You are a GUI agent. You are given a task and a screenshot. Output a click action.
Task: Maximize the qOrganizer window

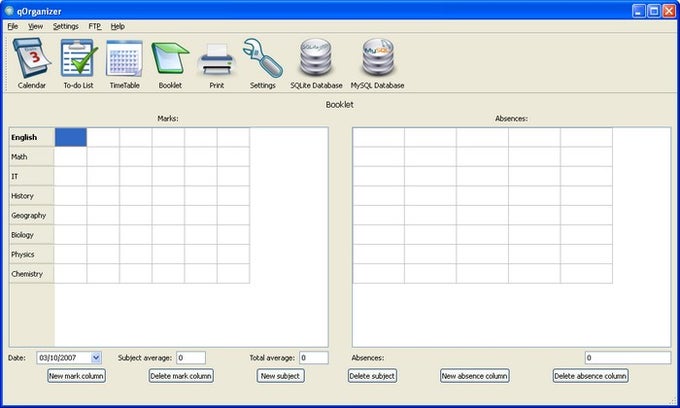point(654,11)
